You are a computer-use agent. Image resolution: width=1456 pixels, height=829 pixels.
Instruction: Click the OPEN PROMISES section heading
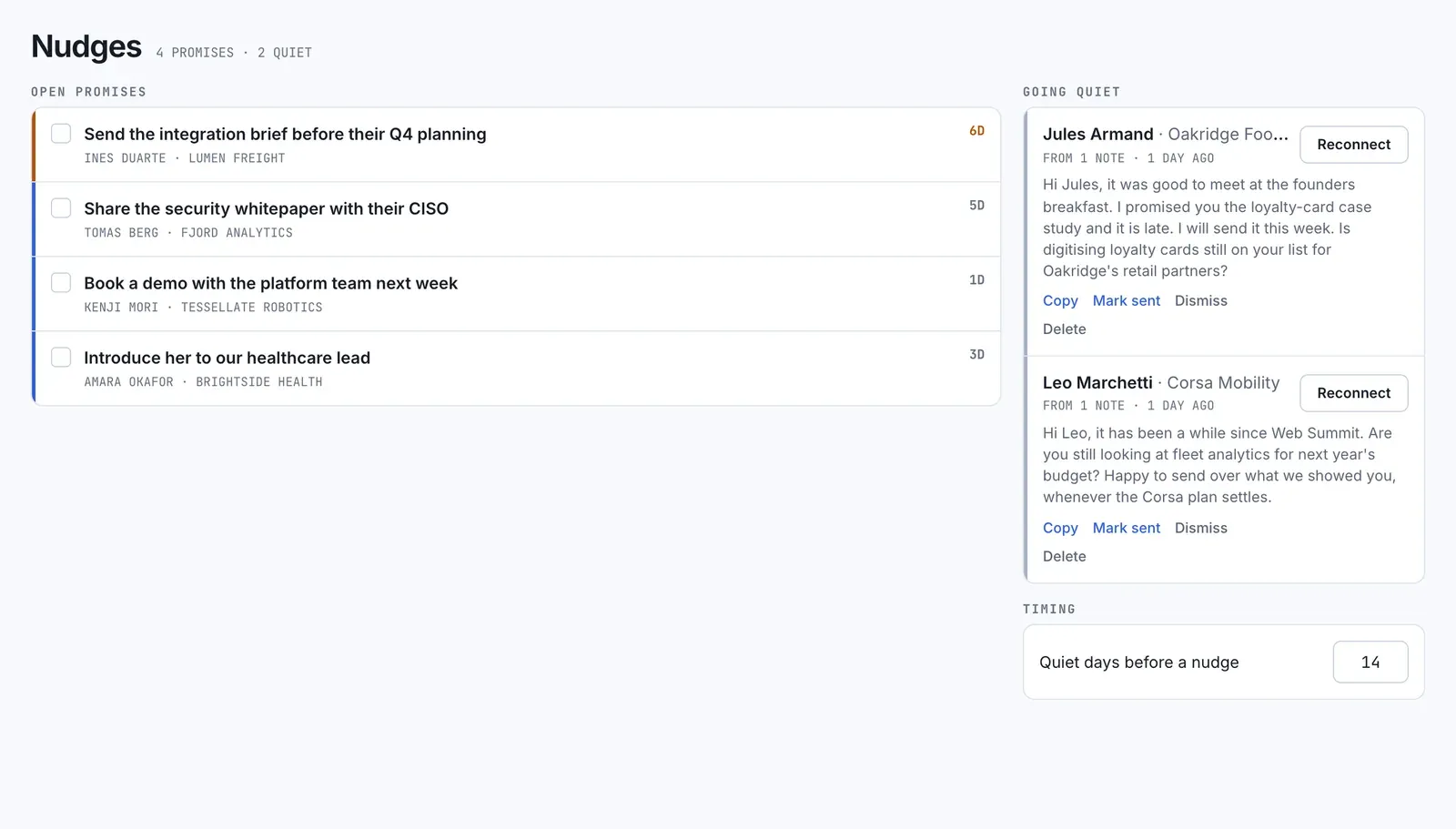tap(88, 92)
